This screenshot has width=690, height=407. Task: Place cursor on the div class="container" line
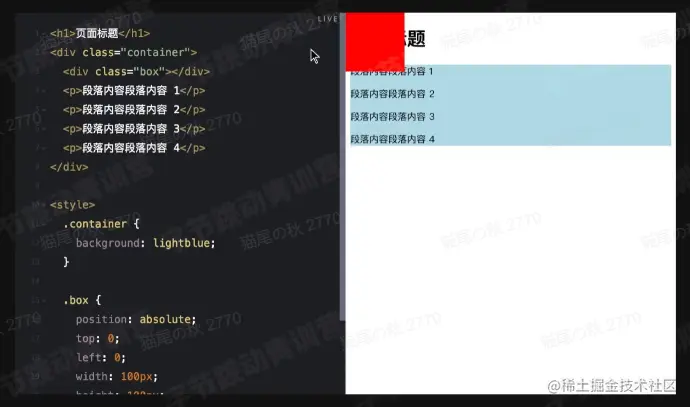click(x=124, y=52)
